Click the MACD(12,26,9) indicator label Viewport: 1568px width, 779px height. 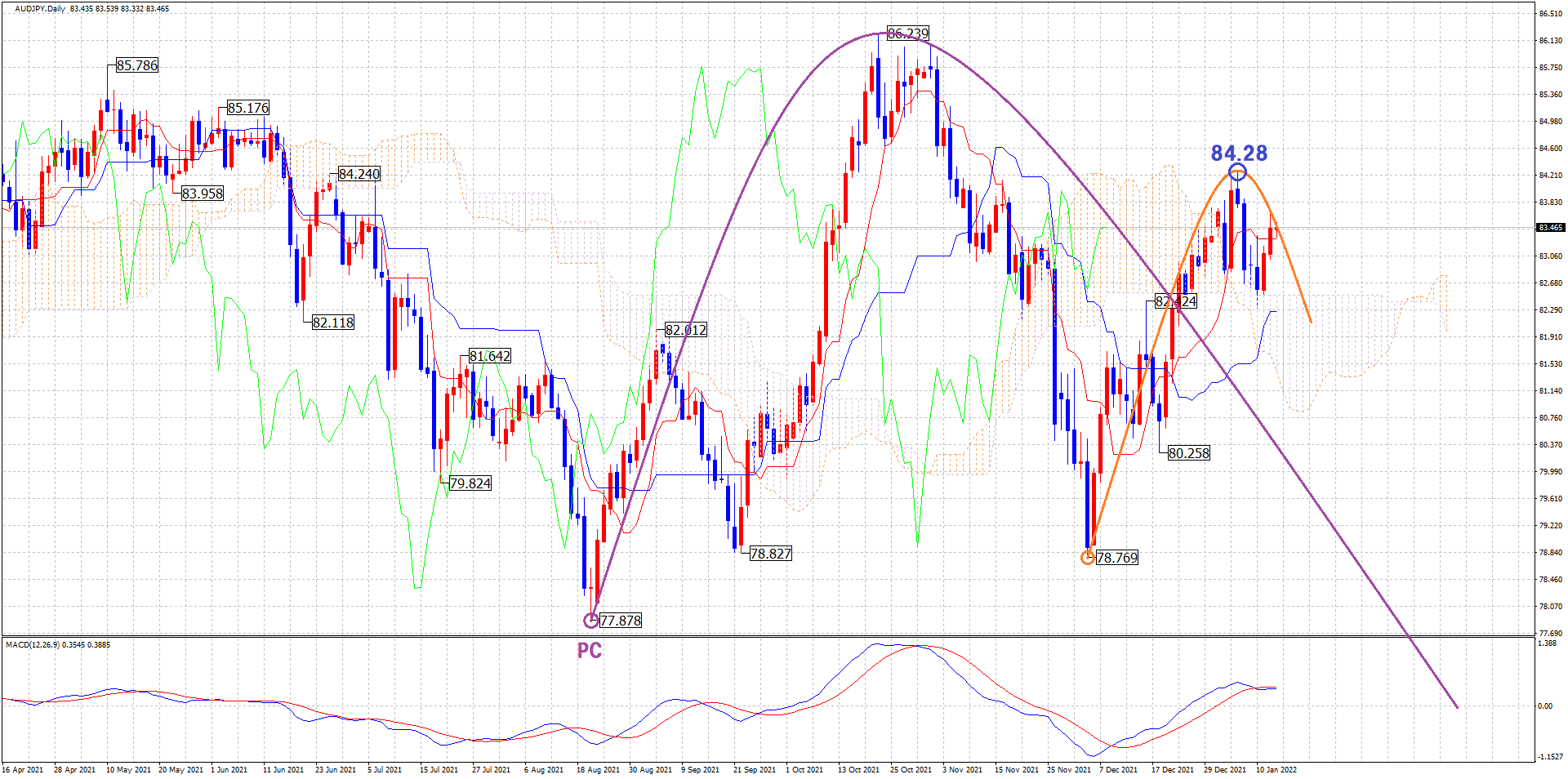(57, 645)
